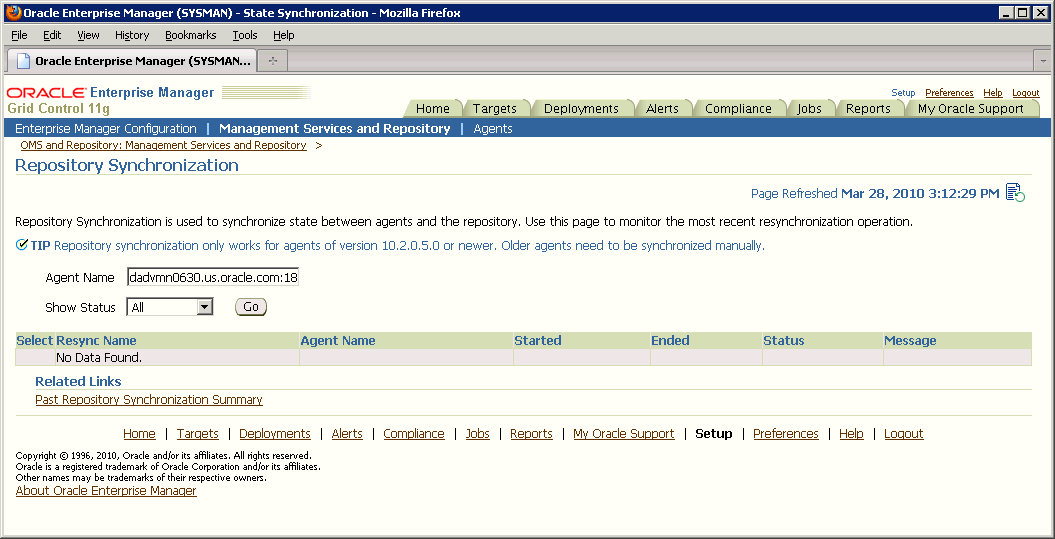Click the footer Reports link
The image size is (1055, 539).
point(532,434)
